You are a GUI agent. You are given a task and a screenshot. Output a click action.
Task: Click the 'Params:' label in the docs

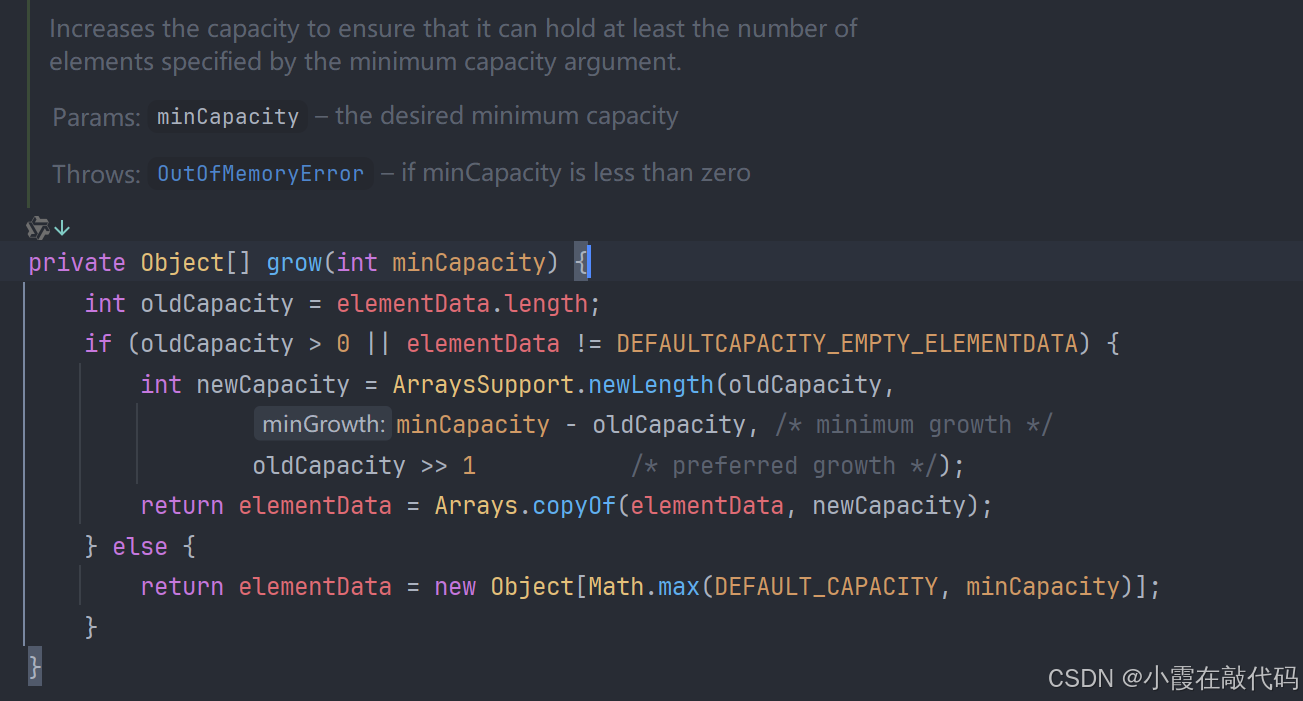pos(96,117)
